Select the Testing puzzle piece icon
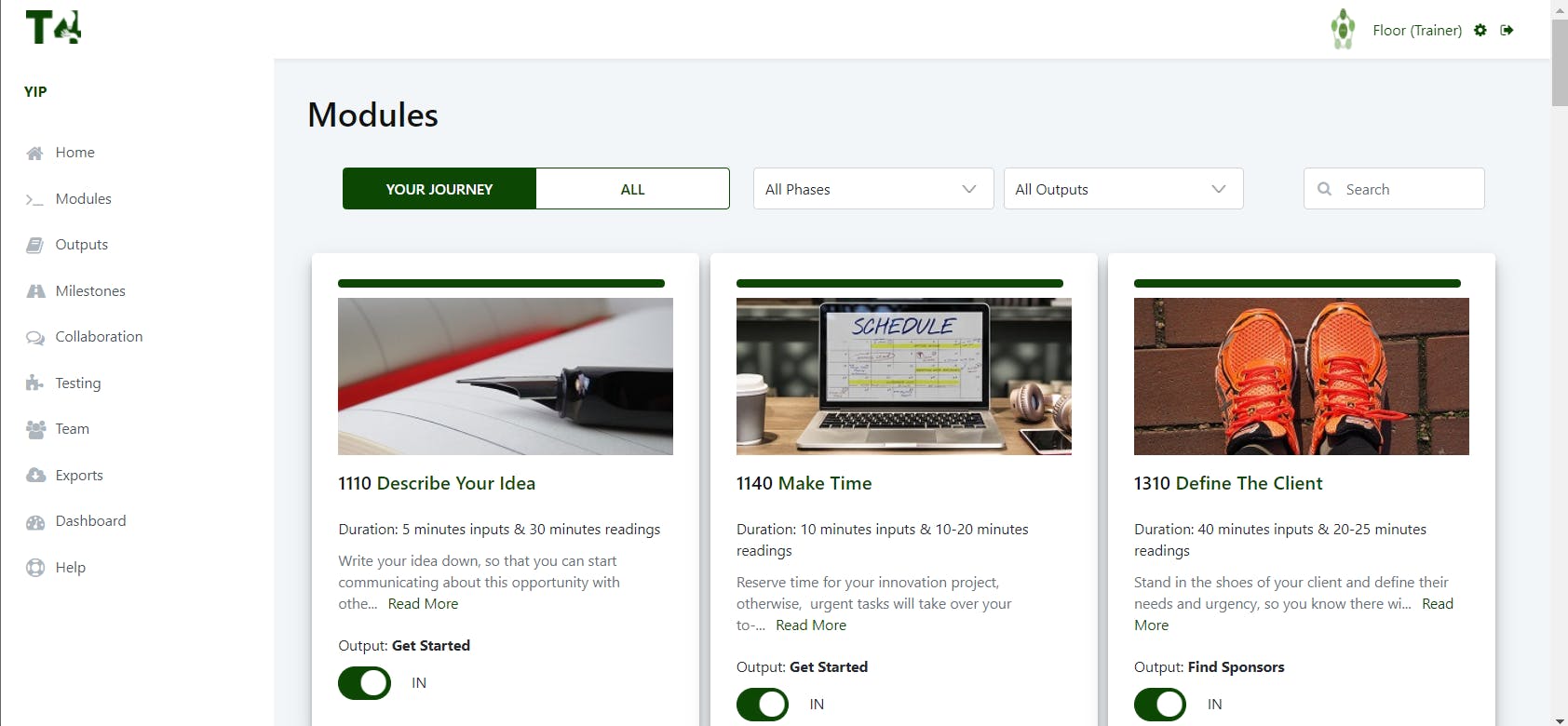The height and width of the screenshot is (726, 1568). click(35, 383)
